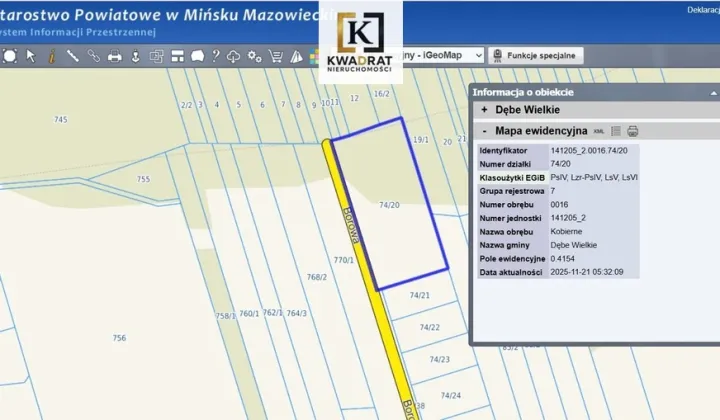Image resolution: width=720 pixels, height=420 pixels.
Task: Click parcel 762/1 label on map
Action: point(273,313)
